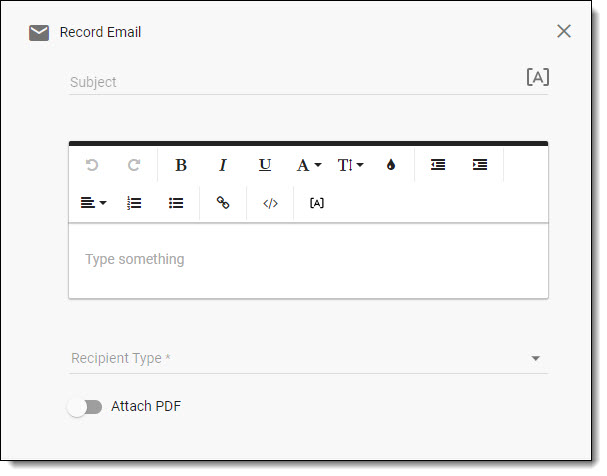Open the font family dropdown
This screenshot has width=607, height=476.
(x=308, y=165)
